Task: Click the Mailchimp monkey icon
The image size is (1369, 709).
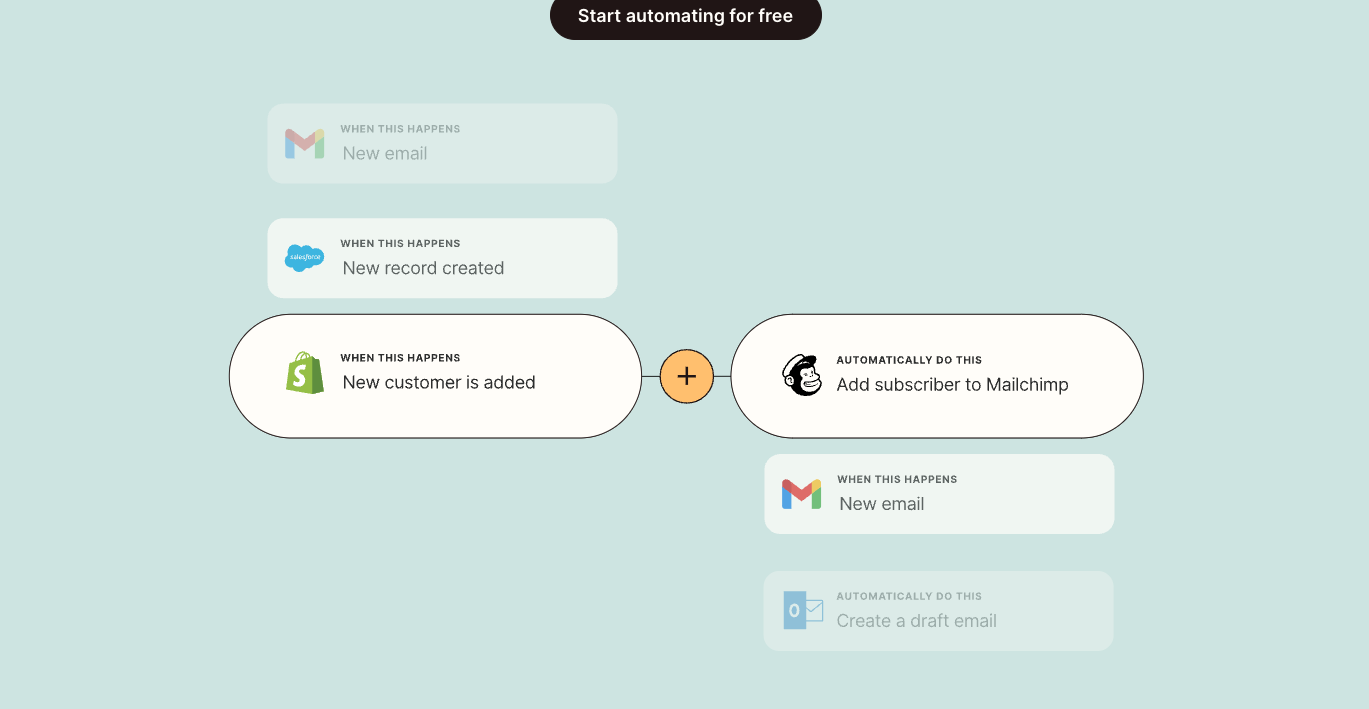Action: 801,375
